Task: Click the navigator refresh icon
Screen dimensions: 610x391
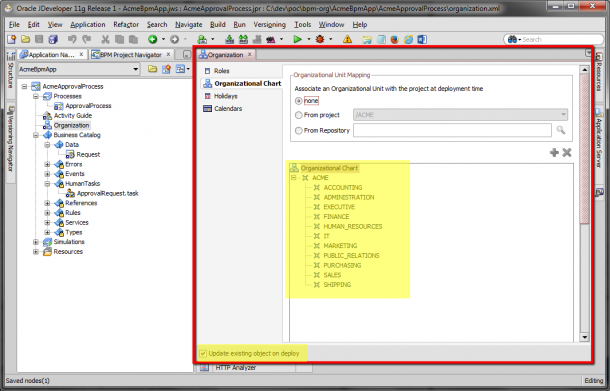Action: [x=167, y=69]
